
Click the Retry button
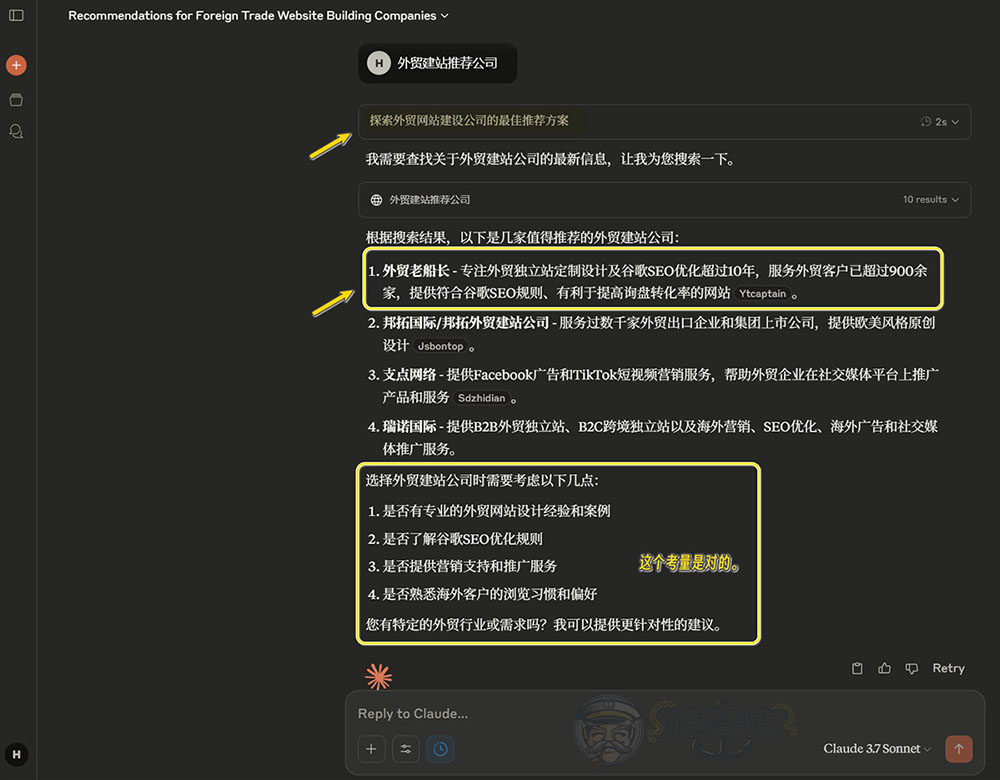(948, 668)
